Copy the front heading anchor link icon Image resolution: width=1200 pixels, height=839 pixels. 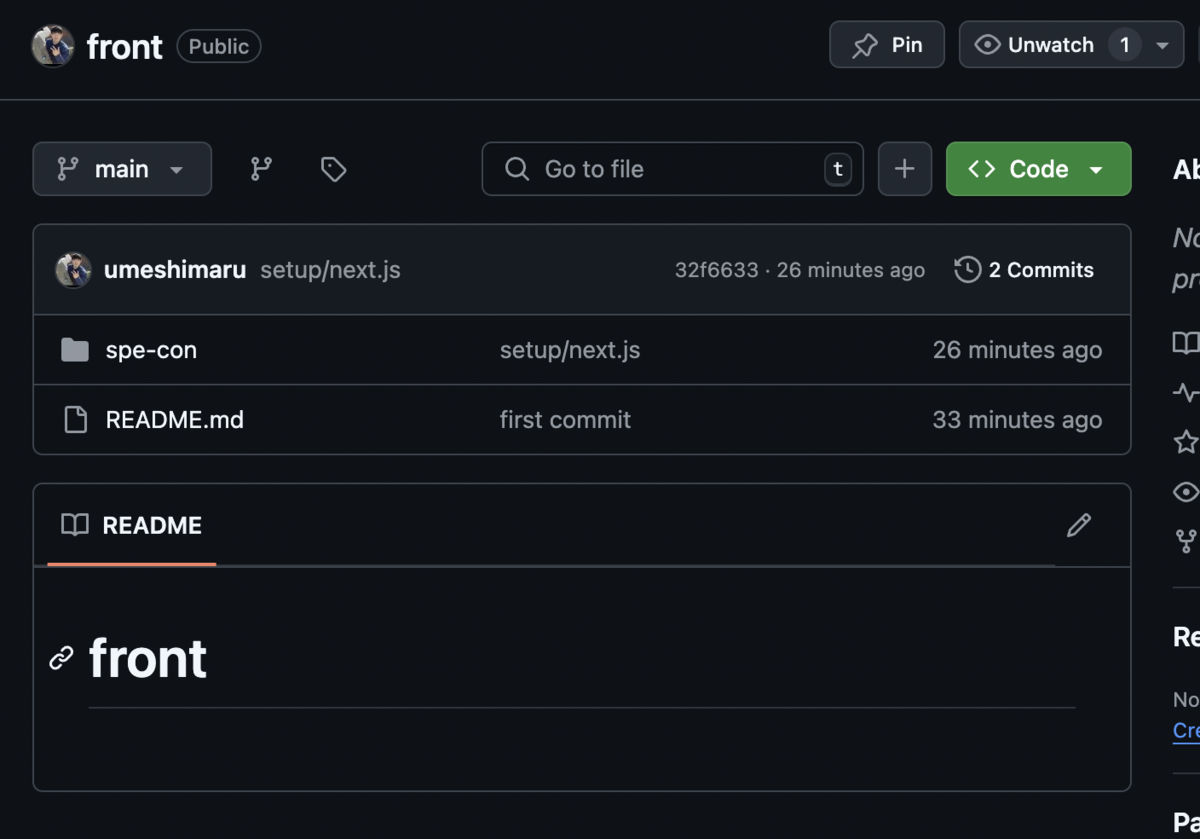tap(62, 658)
